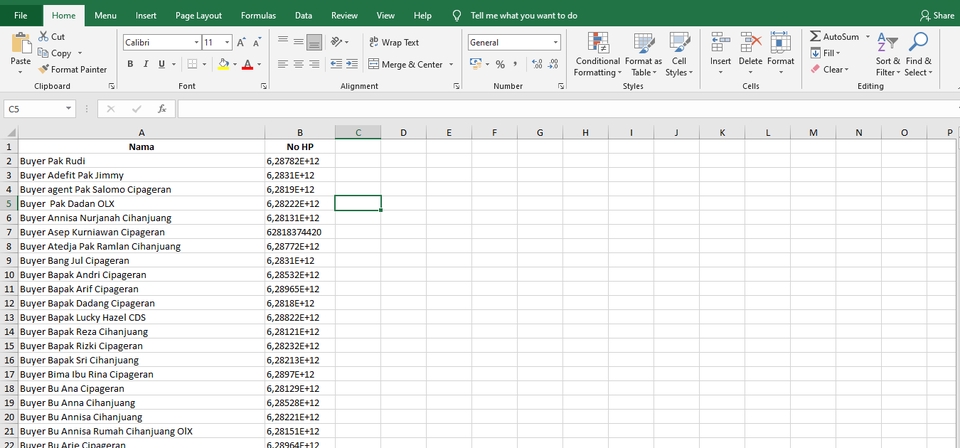960x448 pixels.
Task: Expand the Merge & Center dropdown arrow
Action: 451,64
